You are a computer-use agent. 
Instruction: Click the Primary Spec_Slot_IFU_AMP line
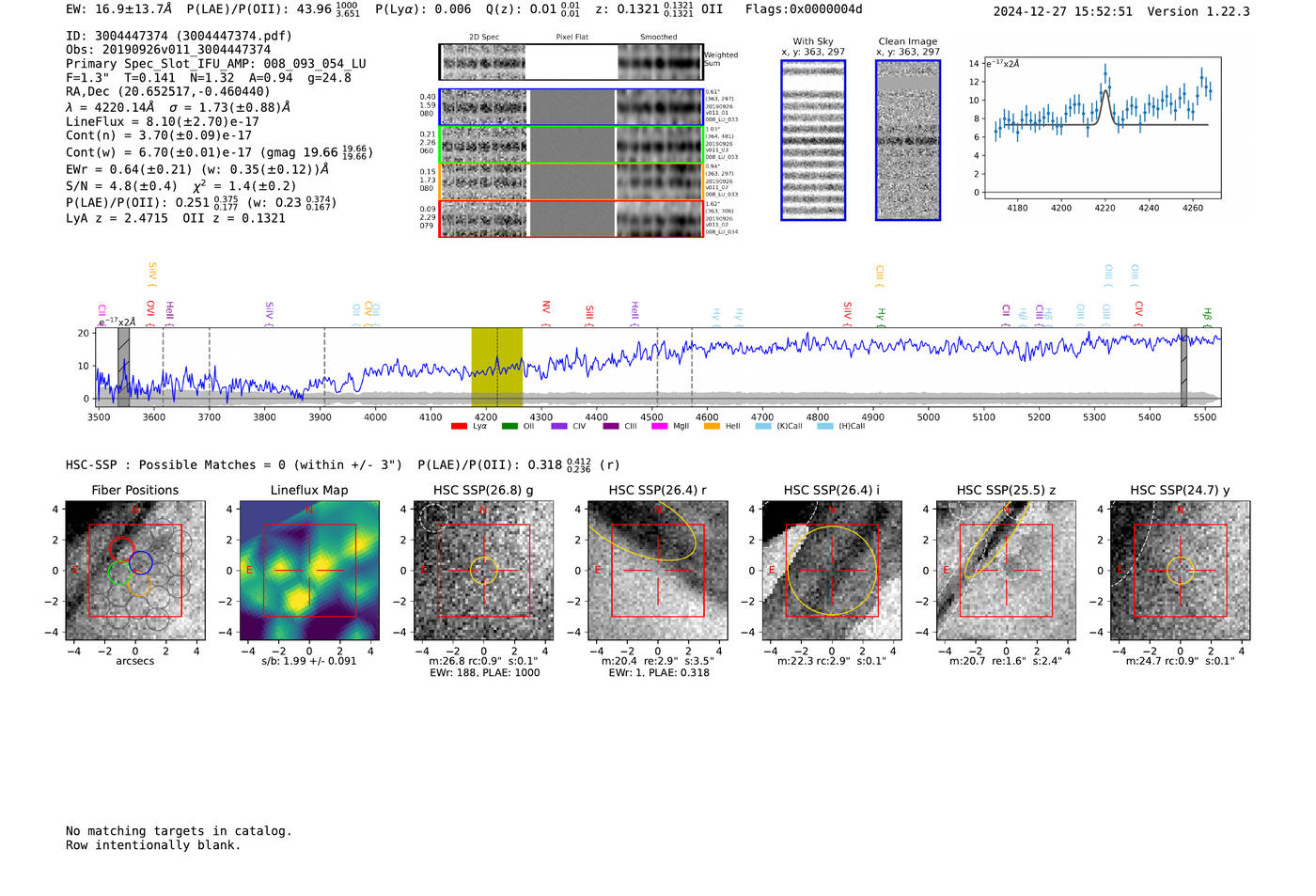pyautogui.click(x=216, y=64)
